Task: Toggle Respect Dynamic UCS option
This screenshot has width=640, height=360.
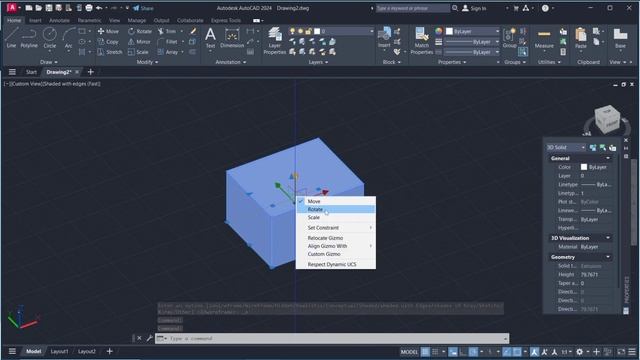Action: pyautogui.click(x=336, y=264)
